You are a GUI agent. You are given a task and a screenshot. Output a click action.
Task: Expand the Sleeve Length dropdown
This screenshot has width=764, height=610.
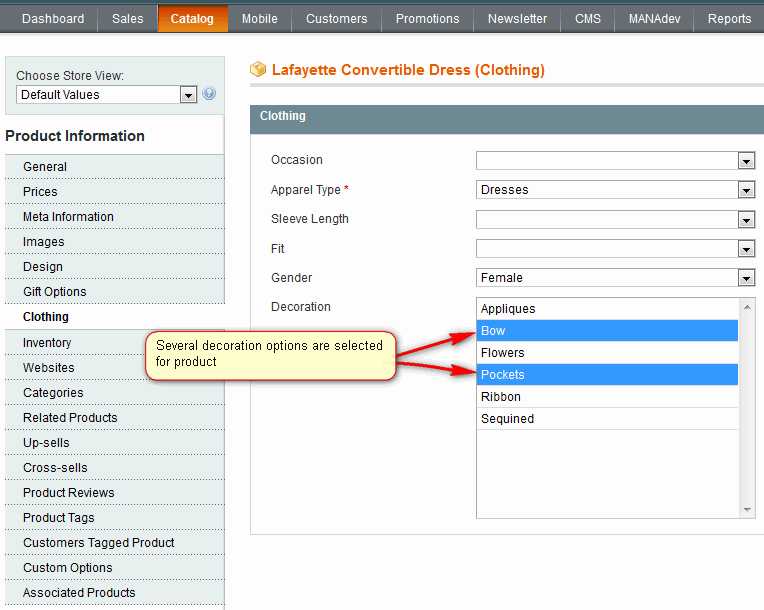point(614,220)
